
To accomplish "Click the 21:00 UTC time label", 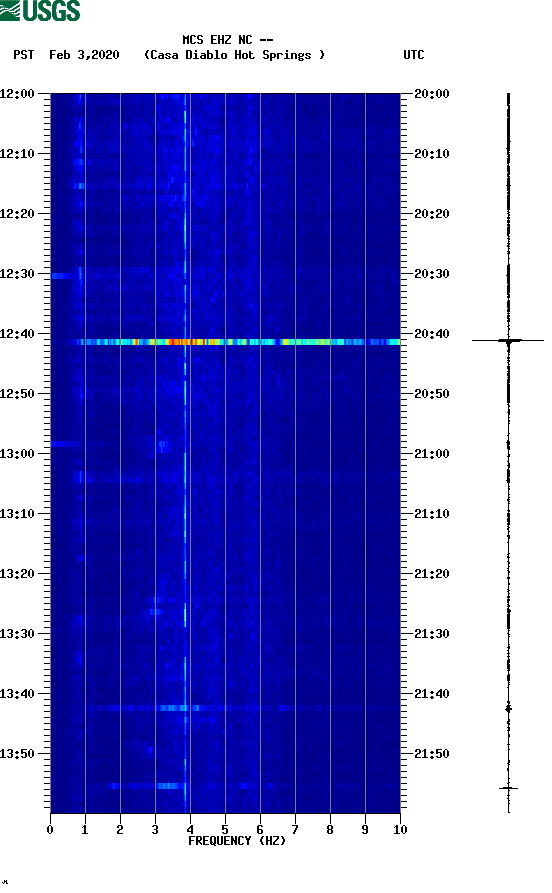I will [431, 454].
